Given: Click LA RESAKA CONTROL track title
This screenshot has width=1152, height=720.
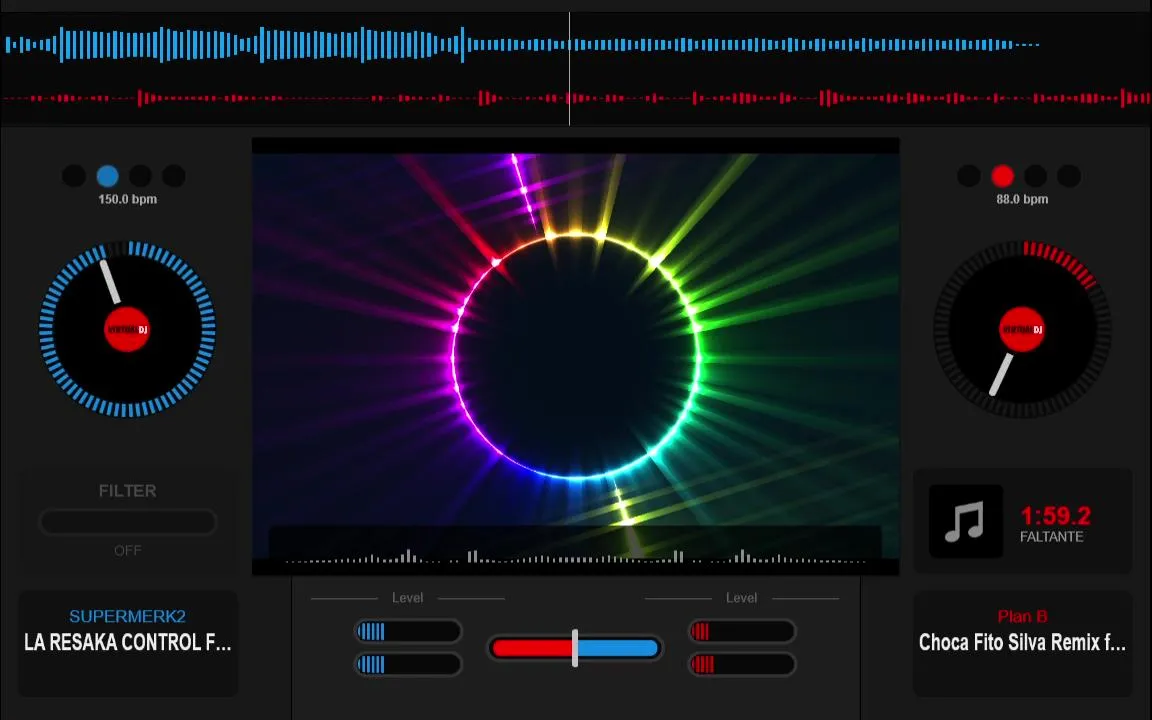Looking at the screenshot, I should (128, 642).
